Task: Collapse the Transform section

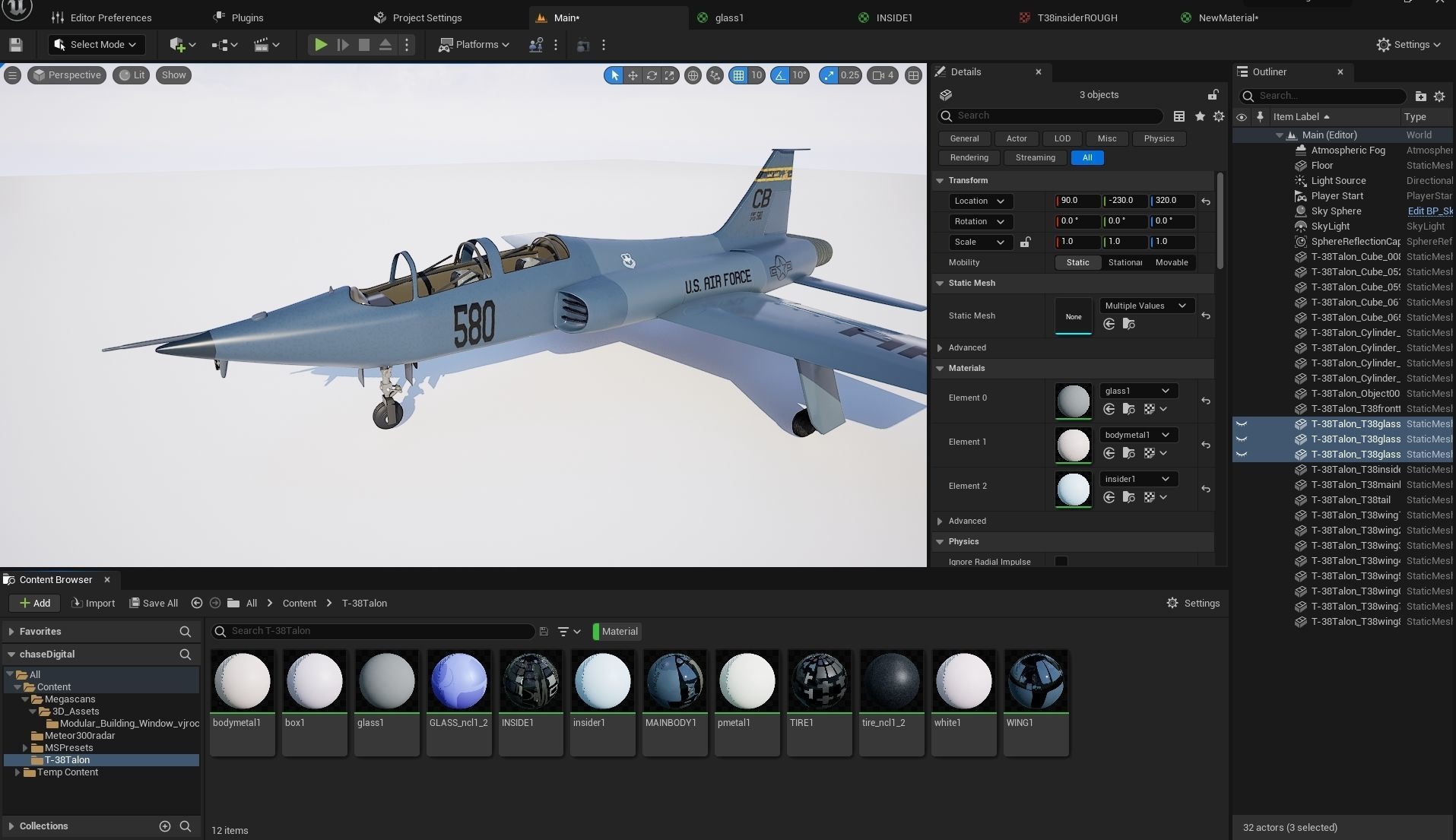Action: point(941,181)
